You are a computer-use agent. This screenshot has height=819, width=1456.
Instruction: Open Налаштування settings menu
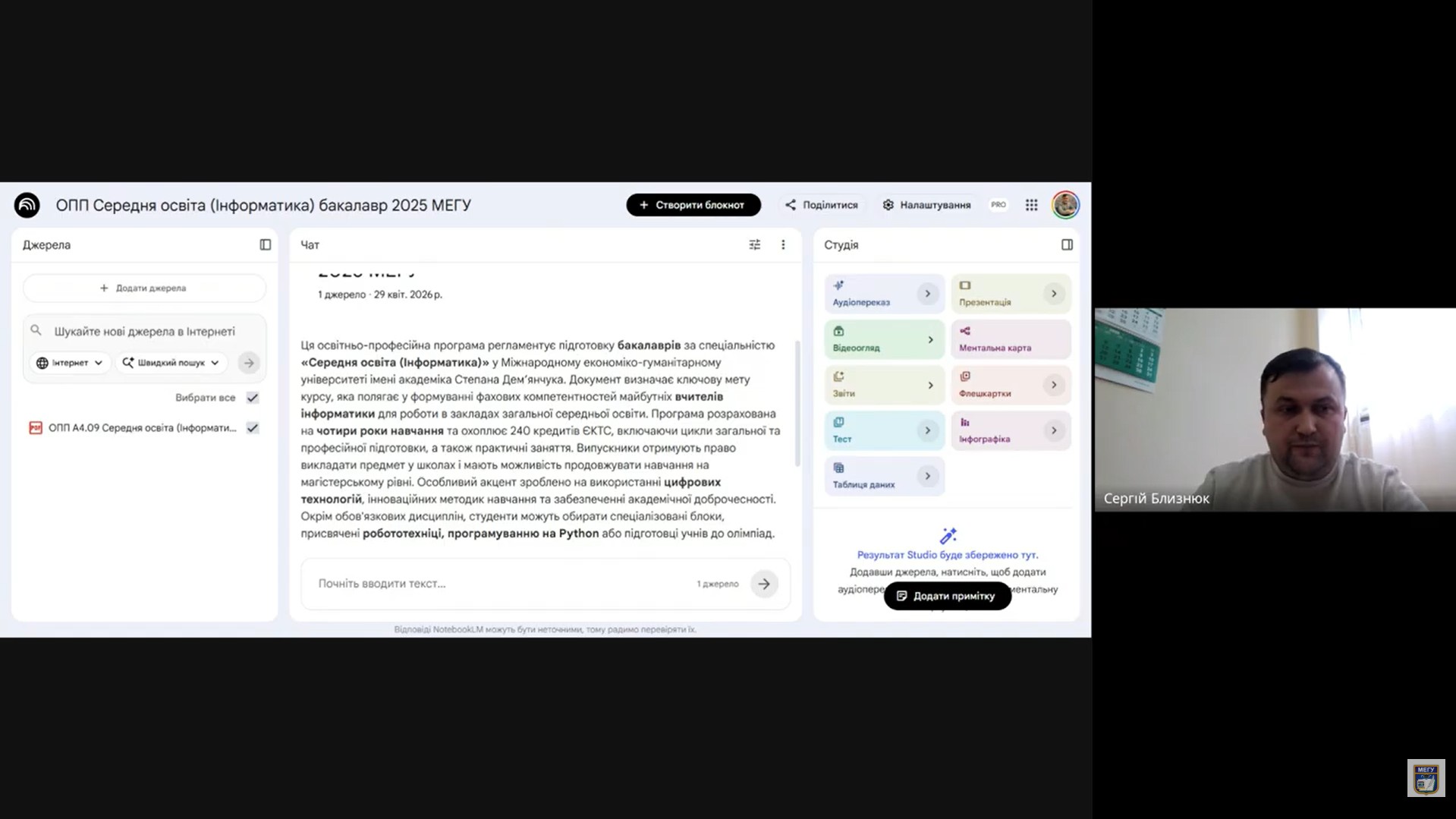[x=926, y=205]
